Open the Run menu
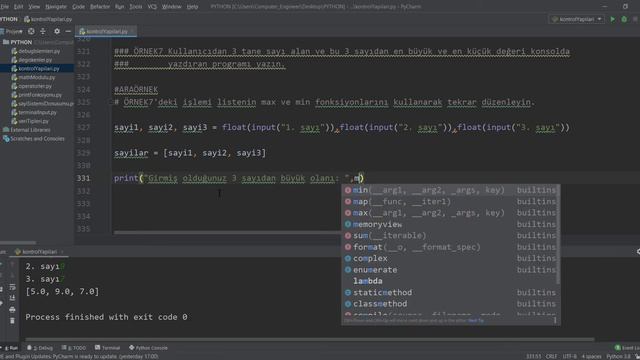640x360 pixels. tap(120, 7)
